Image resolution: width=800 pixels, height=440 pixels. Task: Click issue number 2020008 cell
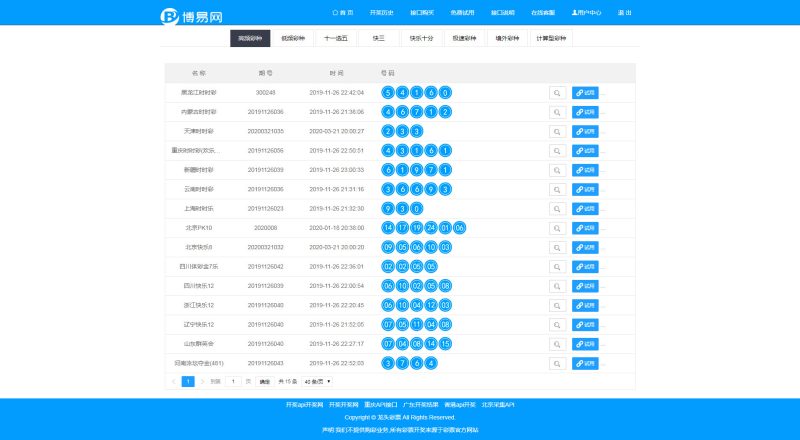pyautogui.click(x=265, y=228)
